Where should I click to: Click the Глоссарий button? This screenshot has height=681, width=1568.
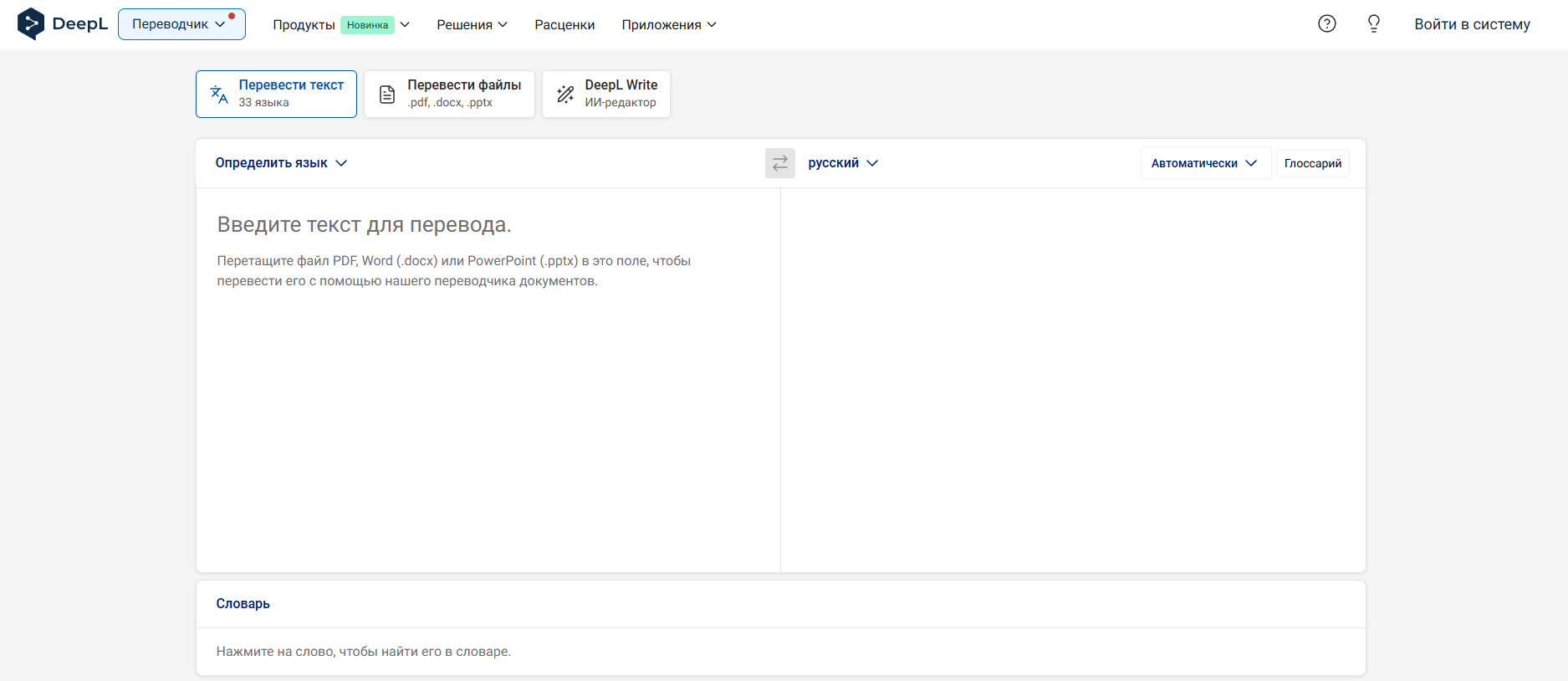click(1312, 163)
